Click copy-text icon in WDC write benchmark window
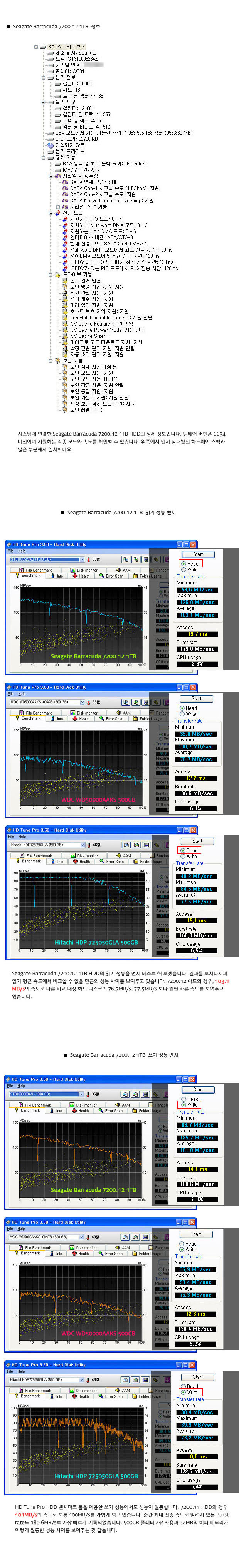This screenshot has width=239, height=1568. click(125, 1237)
